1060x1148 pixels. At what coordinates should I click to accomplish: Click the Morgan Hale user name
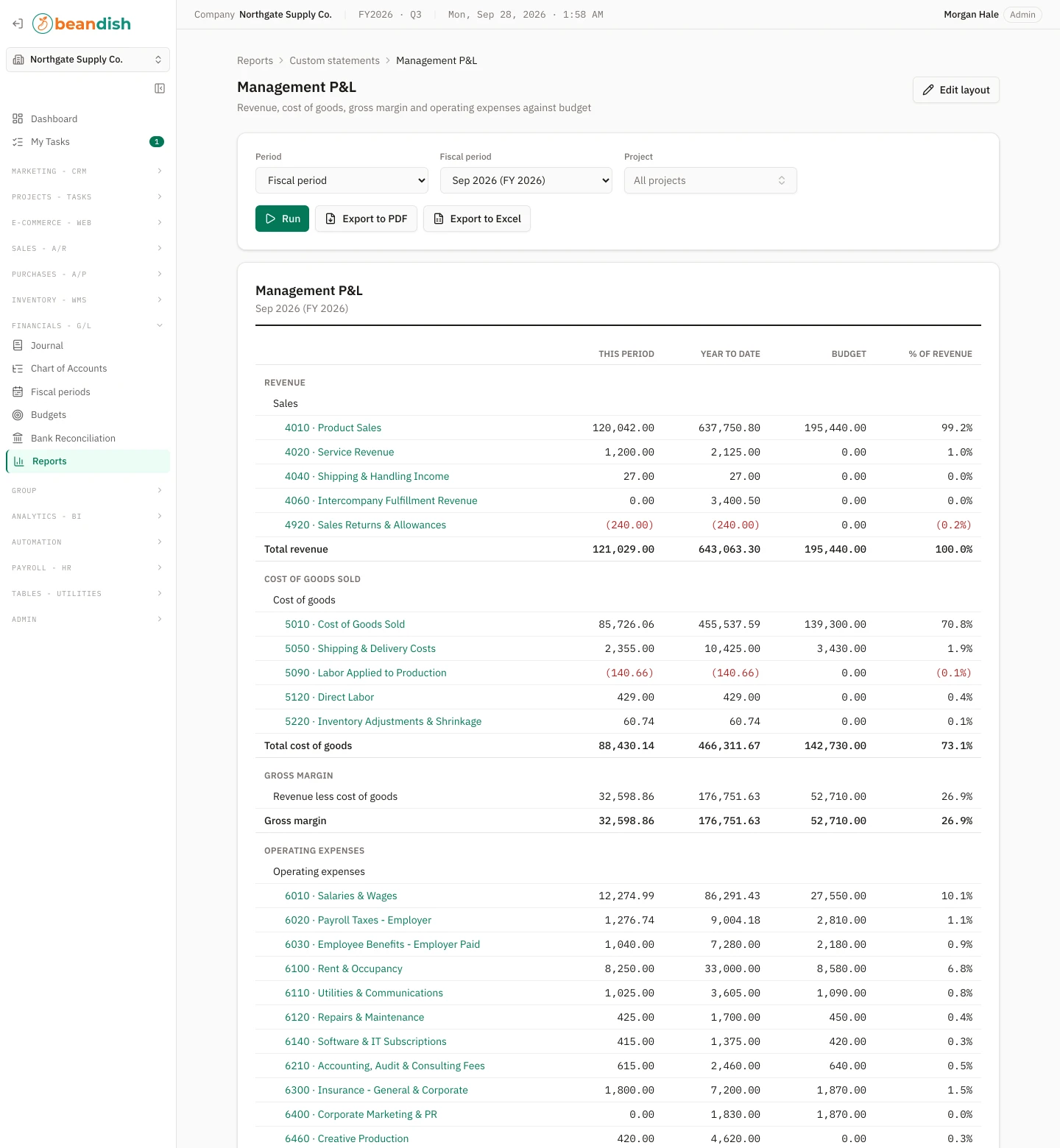(x=971, y=15)
